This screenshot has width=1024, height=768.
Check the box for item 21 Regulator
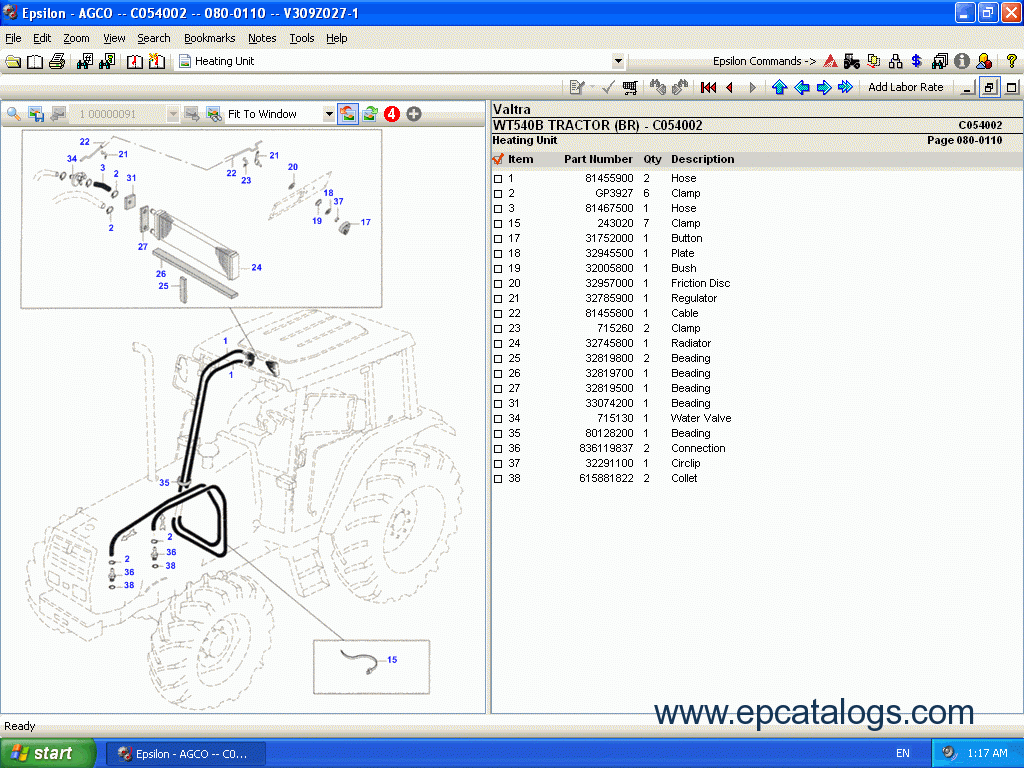pos(498,299)
